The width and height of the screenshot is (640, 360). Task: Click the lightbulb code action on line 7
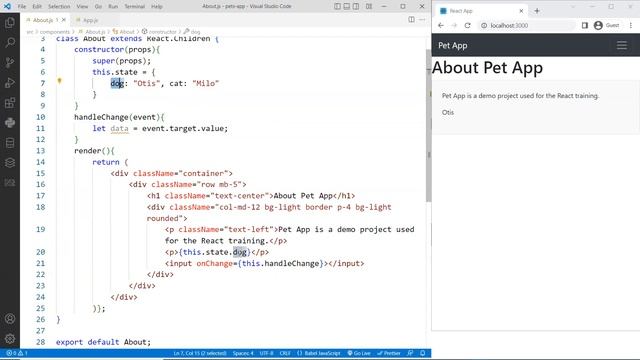coord(60,81)
